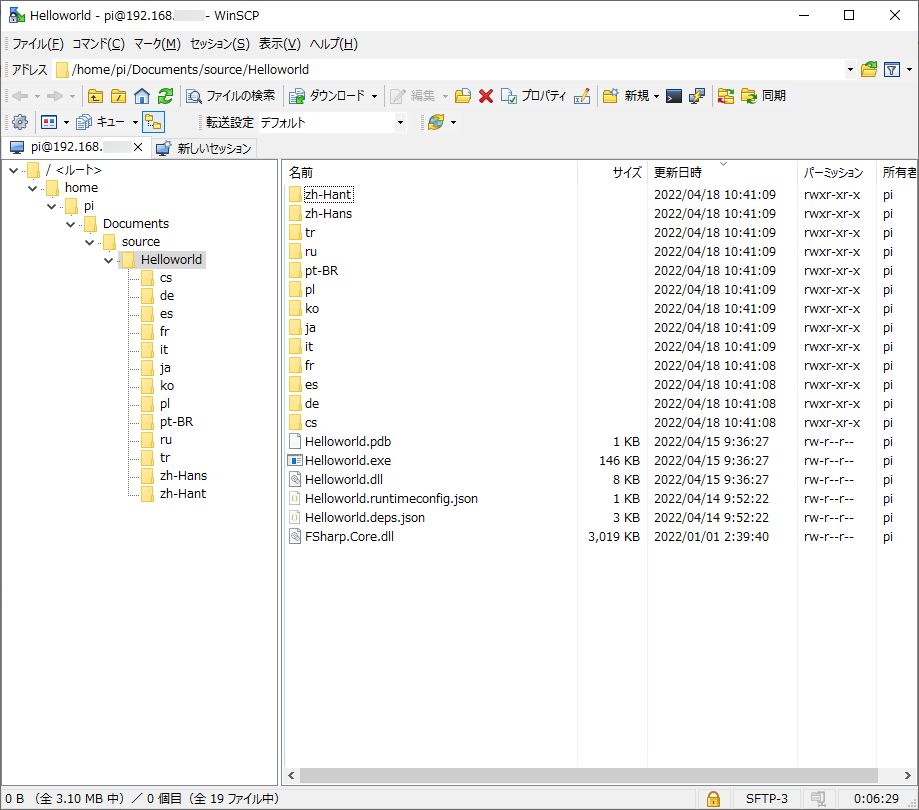Toggle the directory tree panel button

click(153, 122)
